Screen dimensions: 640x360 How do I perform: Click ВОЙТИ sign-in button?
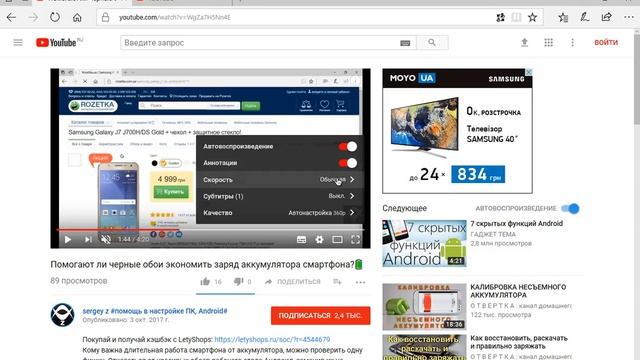point(606,42)
